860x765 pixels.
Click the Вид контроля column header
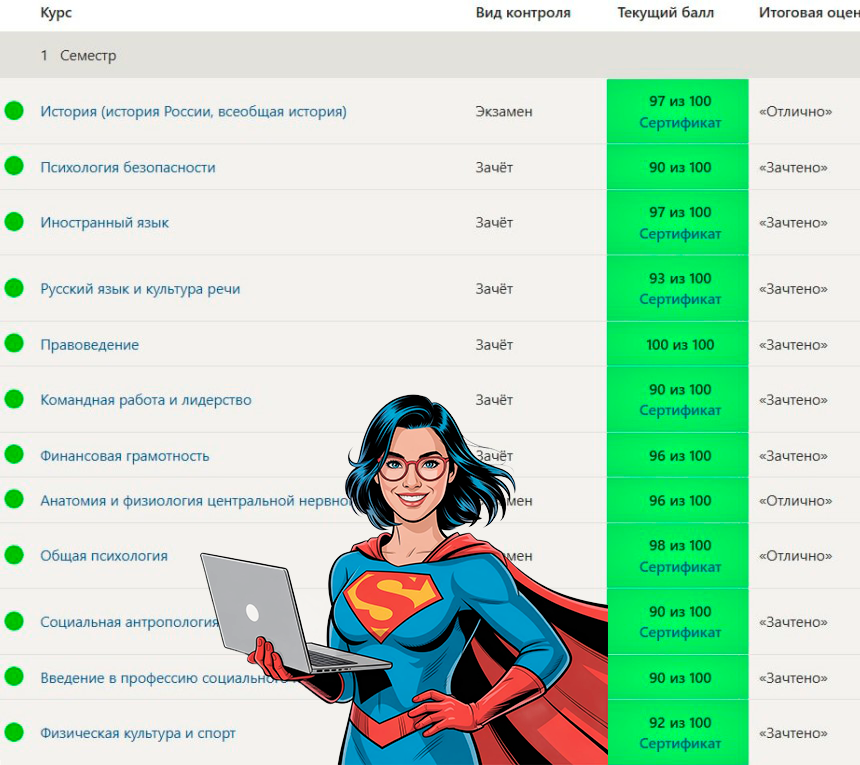523,13
